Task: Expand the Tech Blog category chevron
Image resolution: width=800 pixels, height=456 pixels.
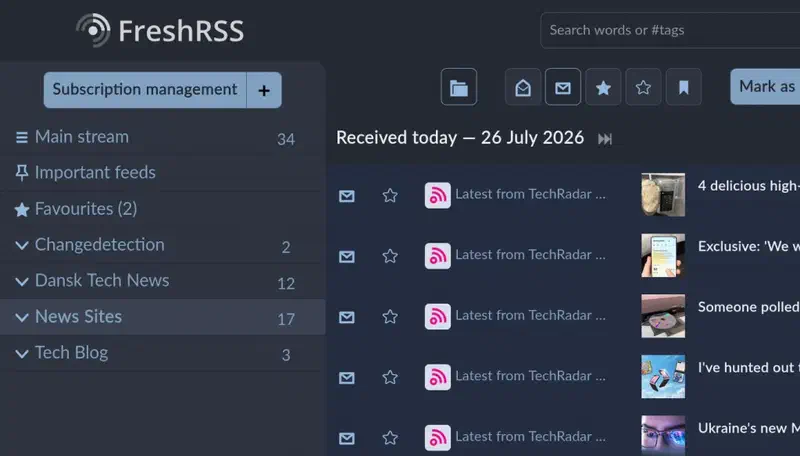Action: pyautogui.click(x=21, y=353)
